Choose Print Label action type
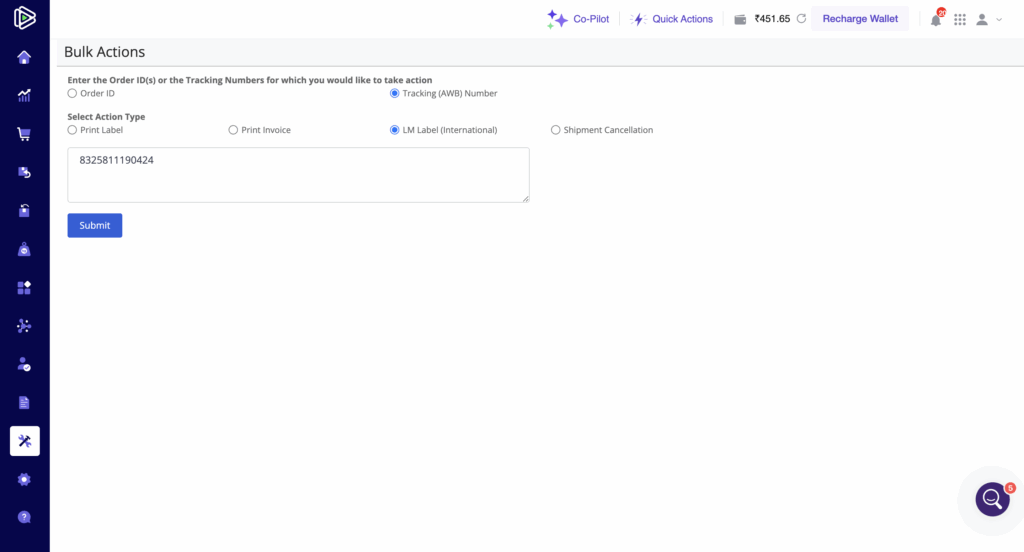 click(72, 130)
